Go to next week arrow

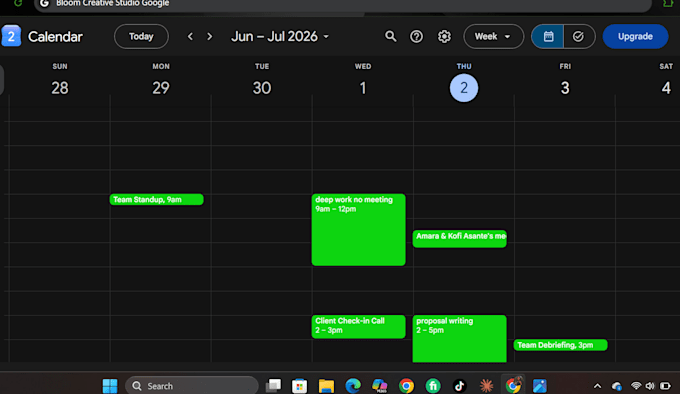point(209,36)
